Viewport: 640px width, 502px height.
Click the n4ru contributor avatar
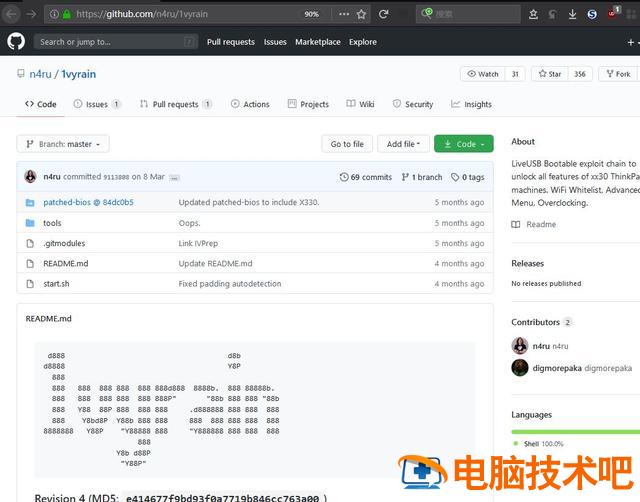tap(520, 346)
